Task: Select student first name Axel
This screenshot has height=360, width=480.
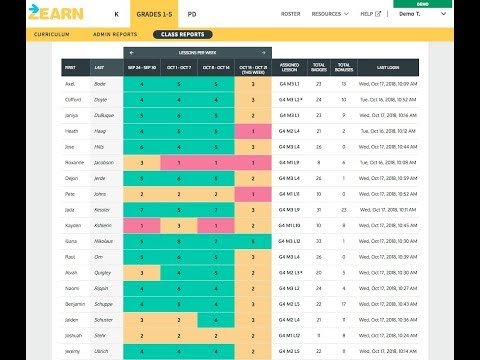Action: click(x=70, y=84)
